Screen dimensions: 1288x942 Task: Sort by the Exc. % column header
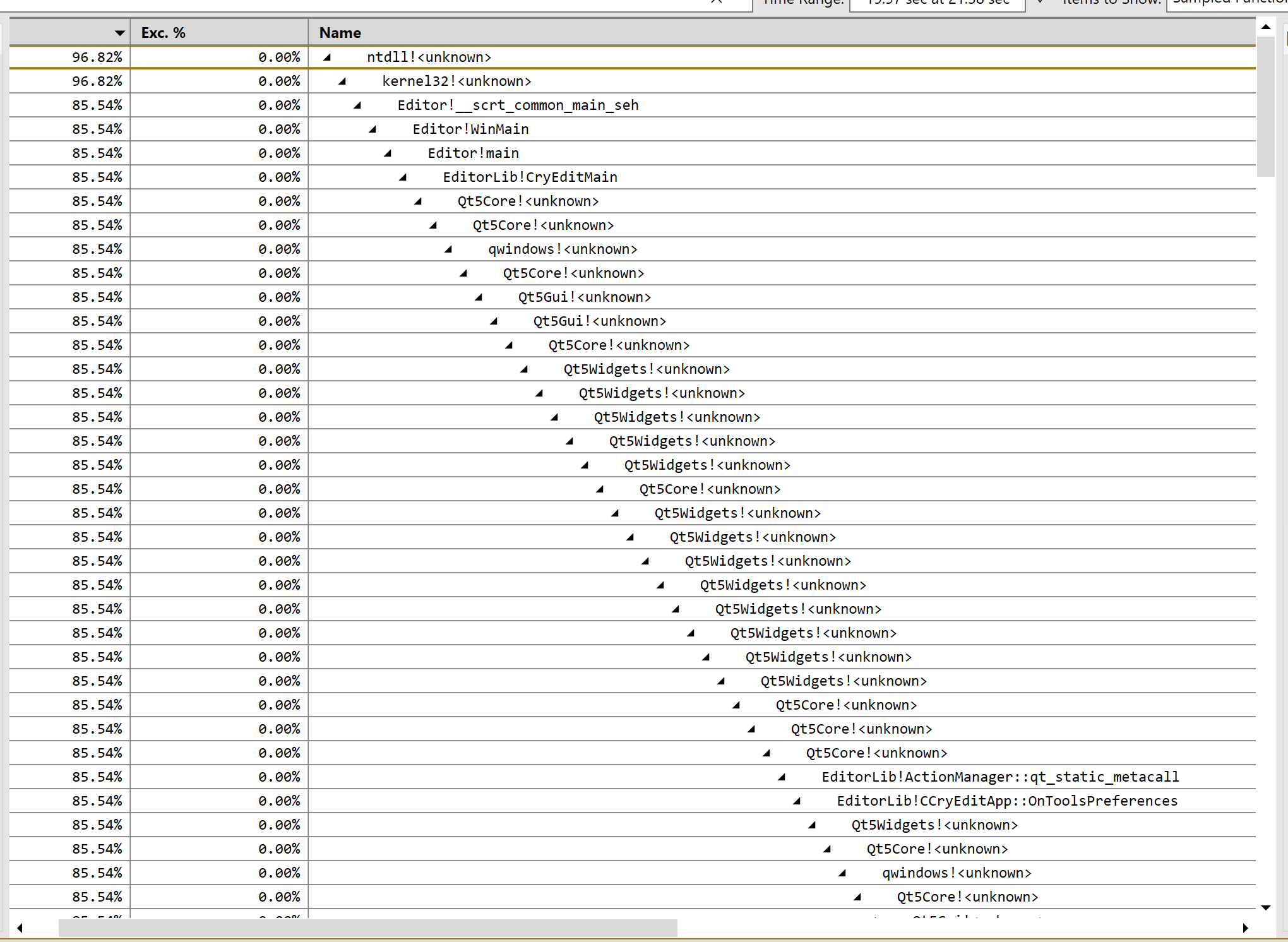pos(163,32)
